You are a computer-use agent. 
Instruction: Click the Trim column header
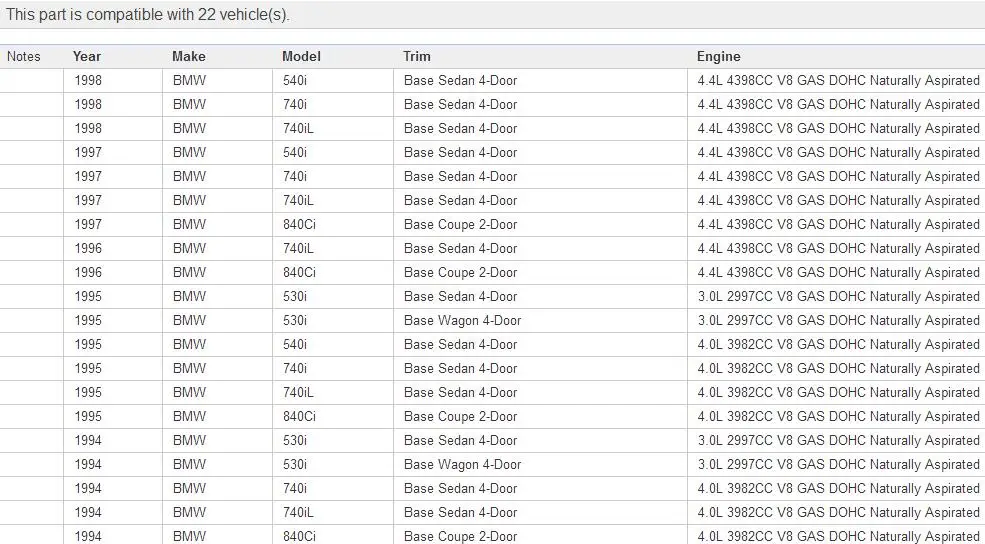click(416, 57)
